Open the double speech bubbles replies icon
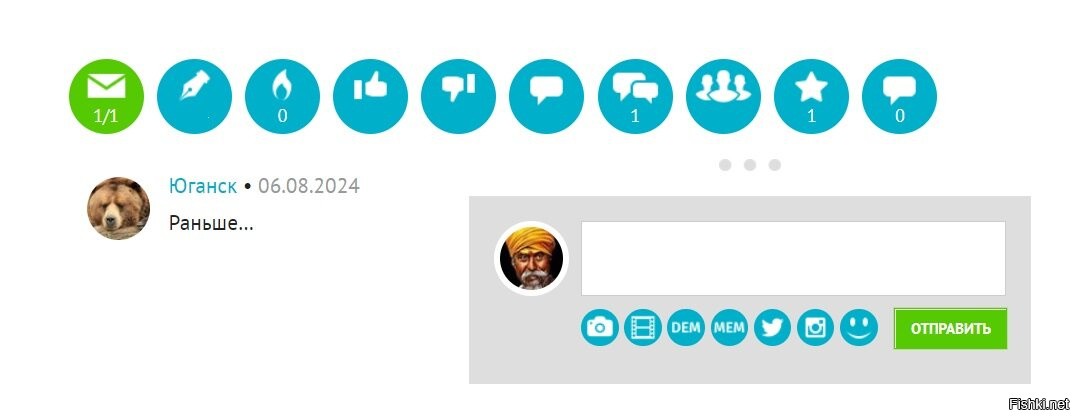This screenshot has width=1075, height=416. tap(635, 96)
